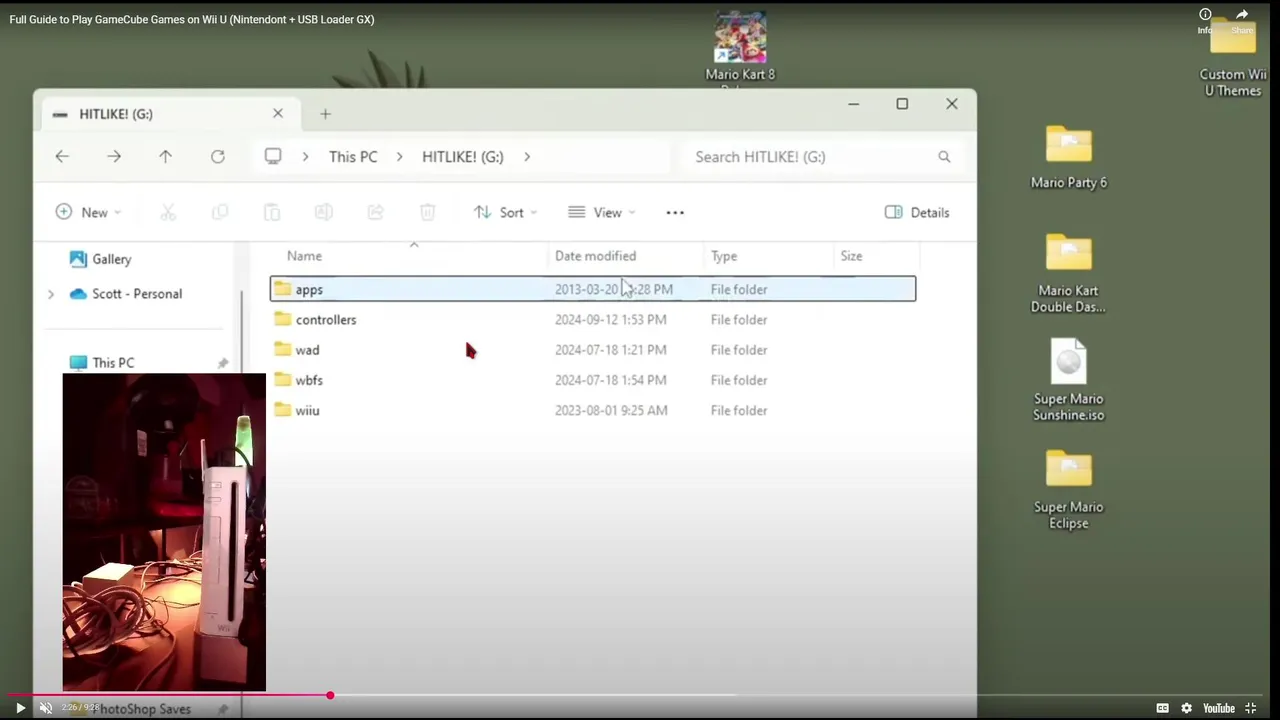This screenshot has height=720, width=1280.
Task: Select the controllers folder
Action: 592,320
